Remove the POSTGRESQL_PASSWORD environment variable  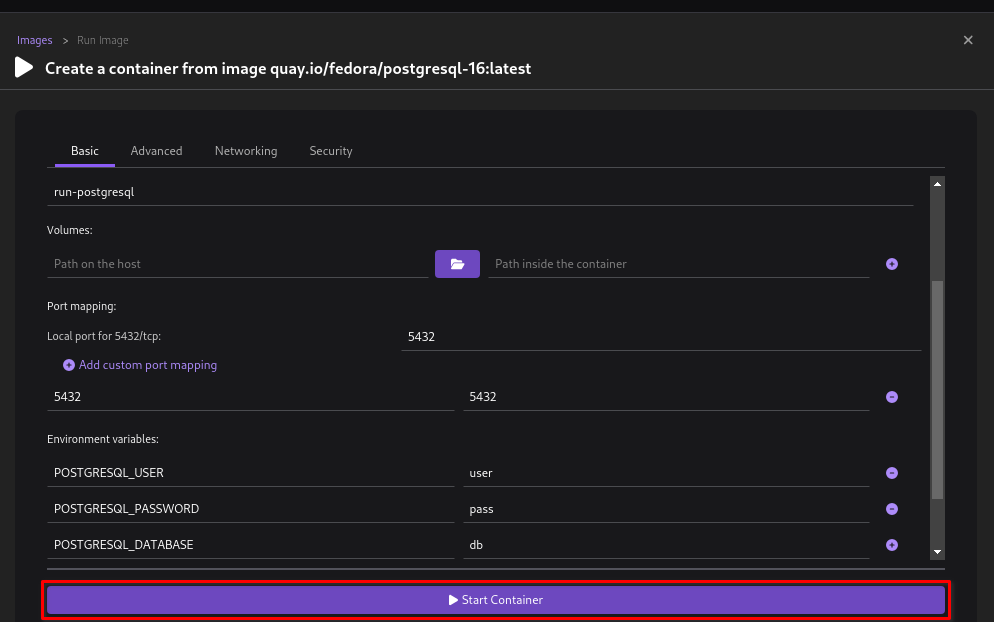pos(892,509)
